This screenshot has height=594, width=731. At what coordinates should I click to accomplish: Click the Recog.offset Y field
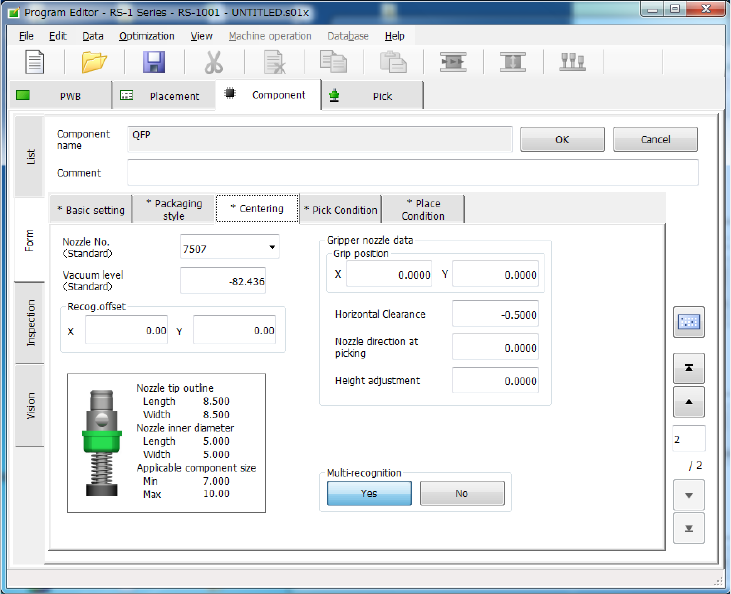(234, 330)
